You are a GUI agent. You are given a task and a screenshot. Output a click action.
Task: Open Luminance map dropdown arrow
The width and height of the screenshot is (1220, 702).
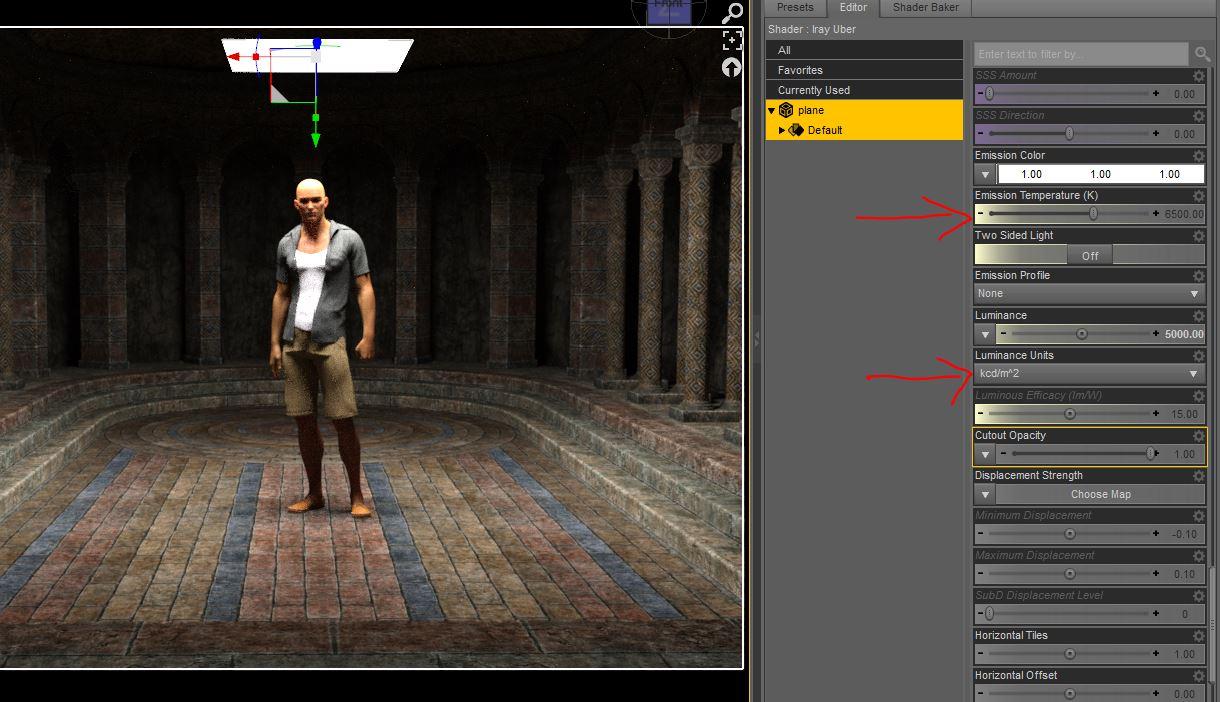985,334
